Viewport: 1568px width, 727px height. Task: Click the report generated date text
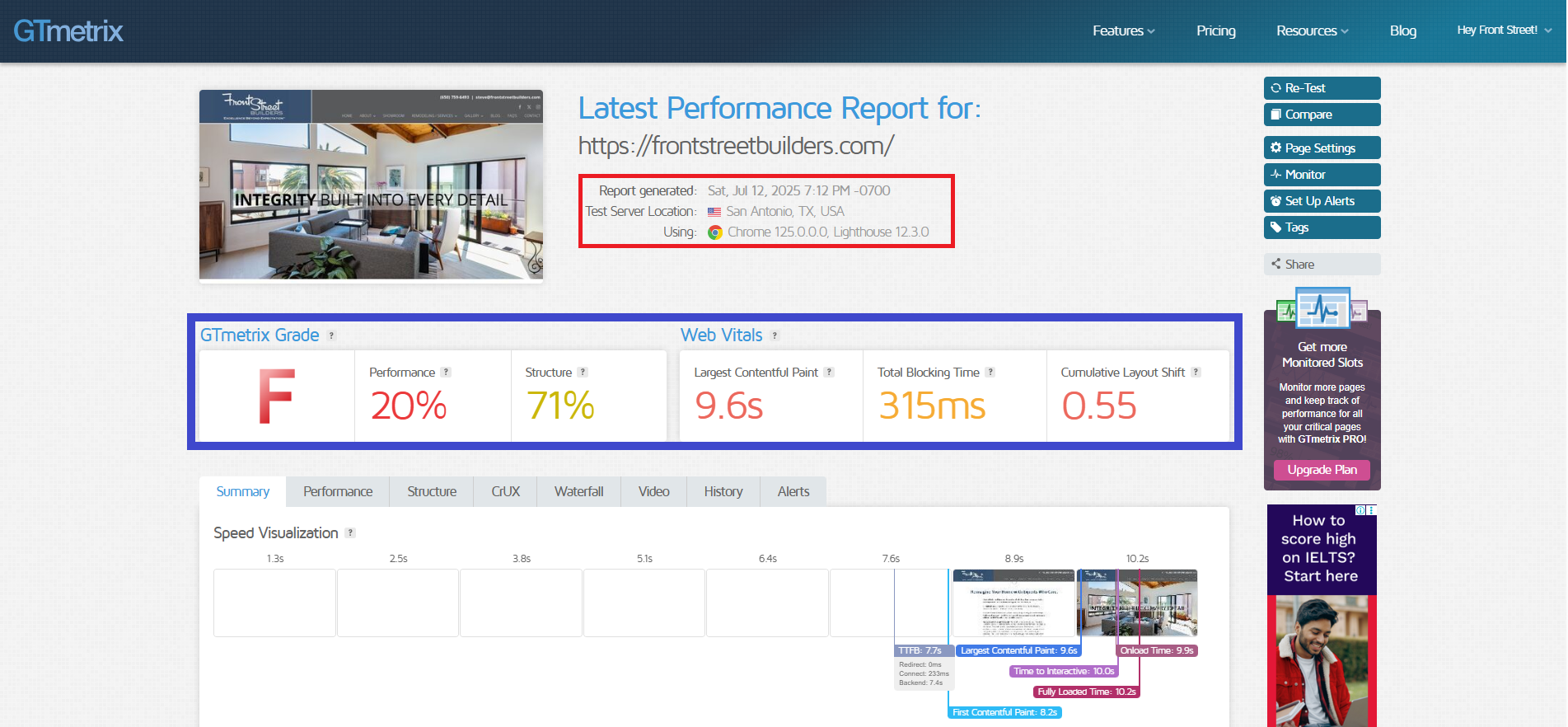pos(798,190)
